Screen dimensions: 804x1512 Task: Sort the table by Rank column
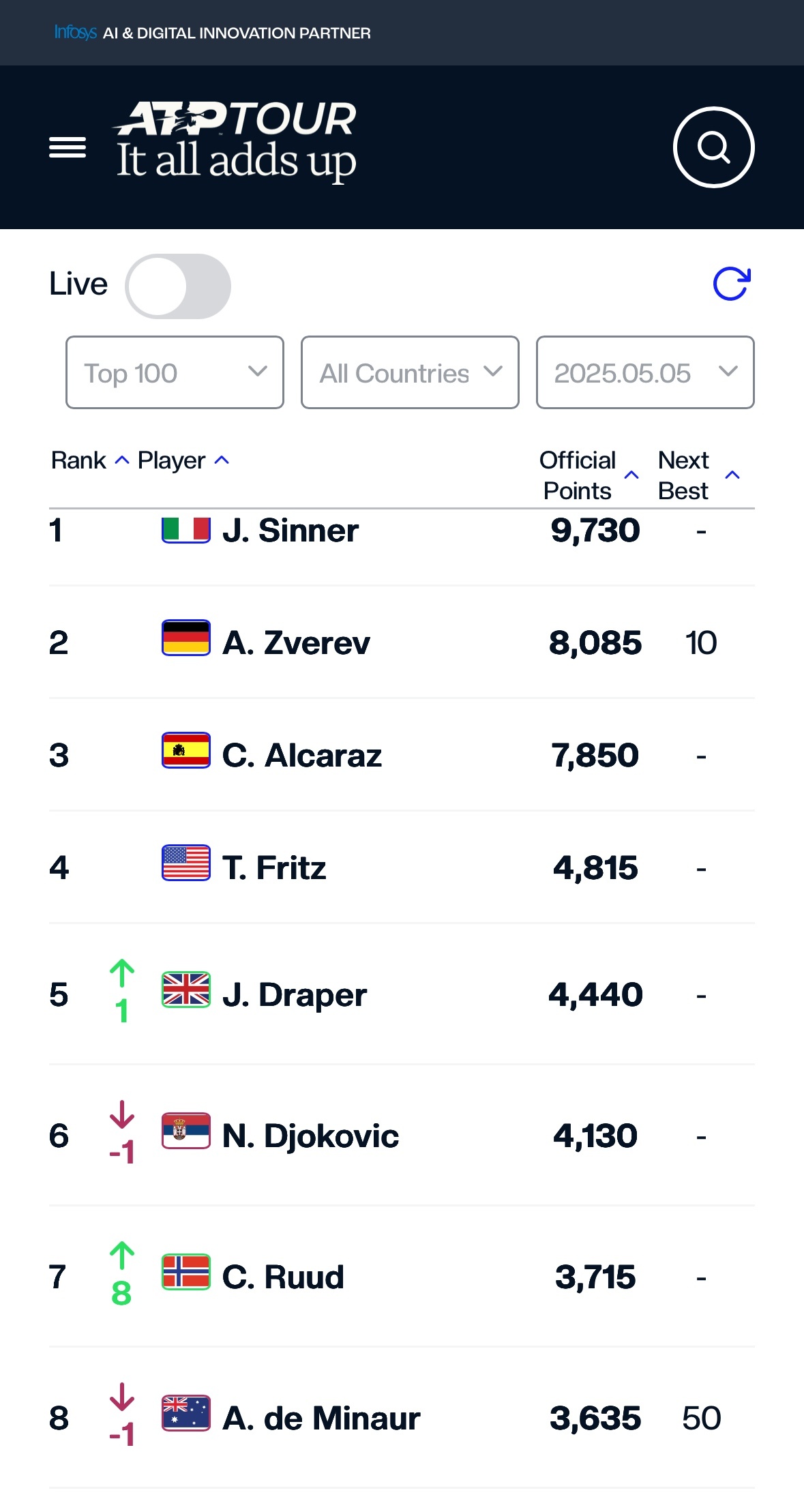click(90, 460)
